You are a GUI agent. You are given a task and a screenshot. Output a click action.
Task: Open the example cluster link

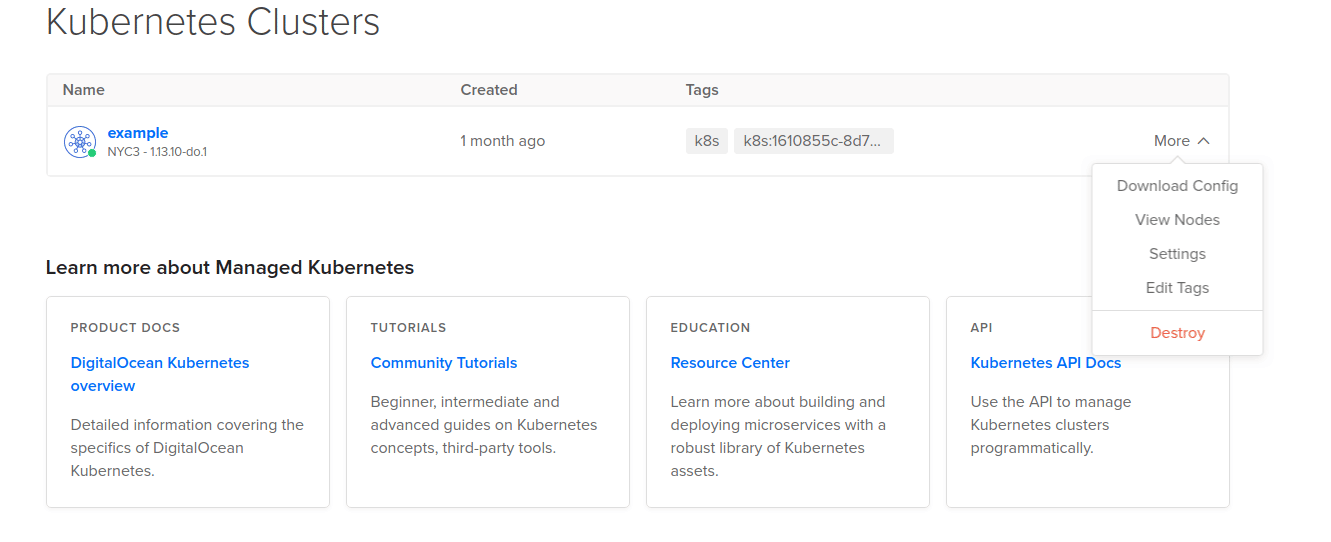(x=138, y=133)
